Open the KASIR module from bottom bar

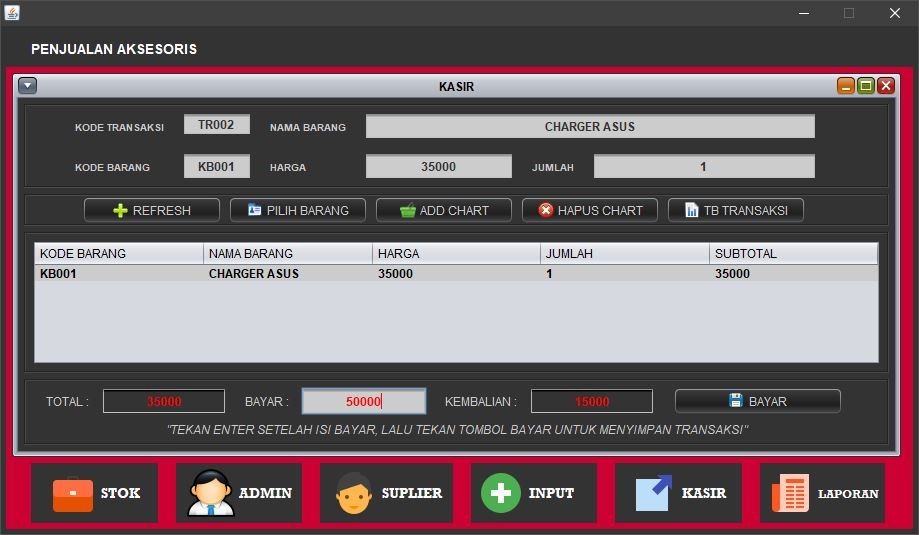[x=678, y=493]
